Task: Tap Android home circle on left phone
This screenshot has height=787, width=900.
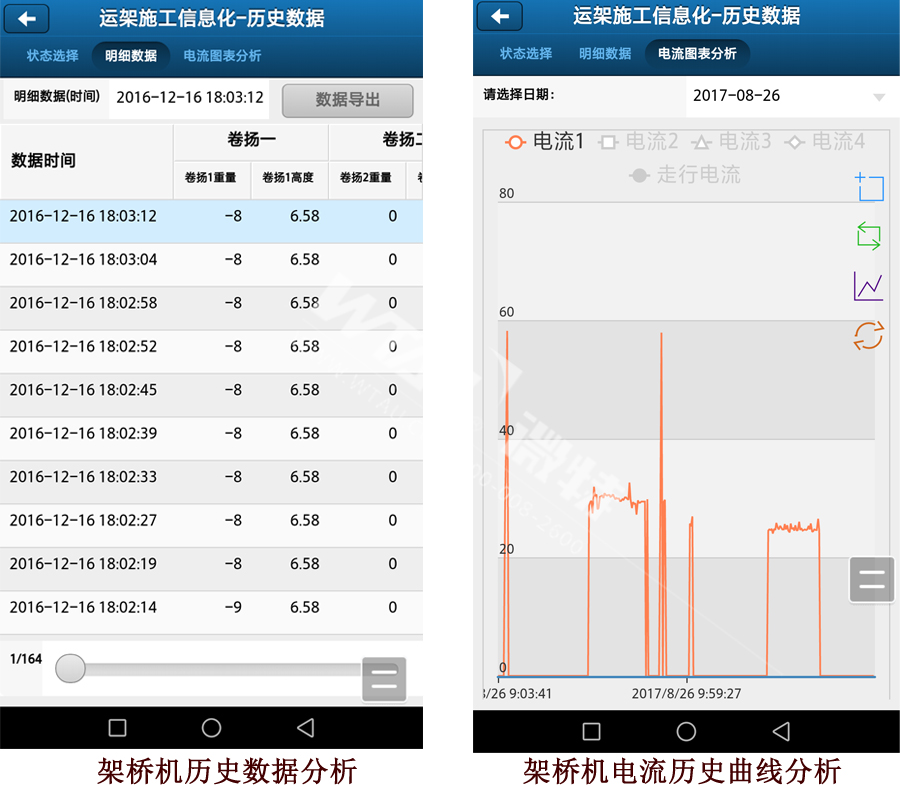Action: (211, 728)
